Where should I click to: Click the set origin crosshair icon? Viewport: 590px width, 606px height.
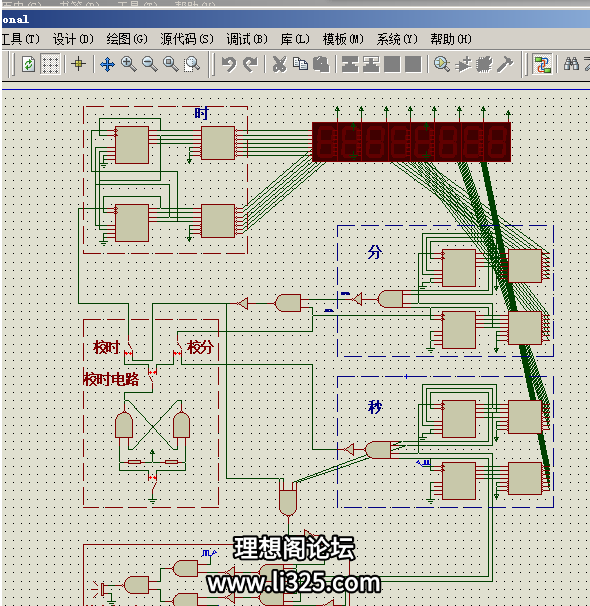coord(78,64)
